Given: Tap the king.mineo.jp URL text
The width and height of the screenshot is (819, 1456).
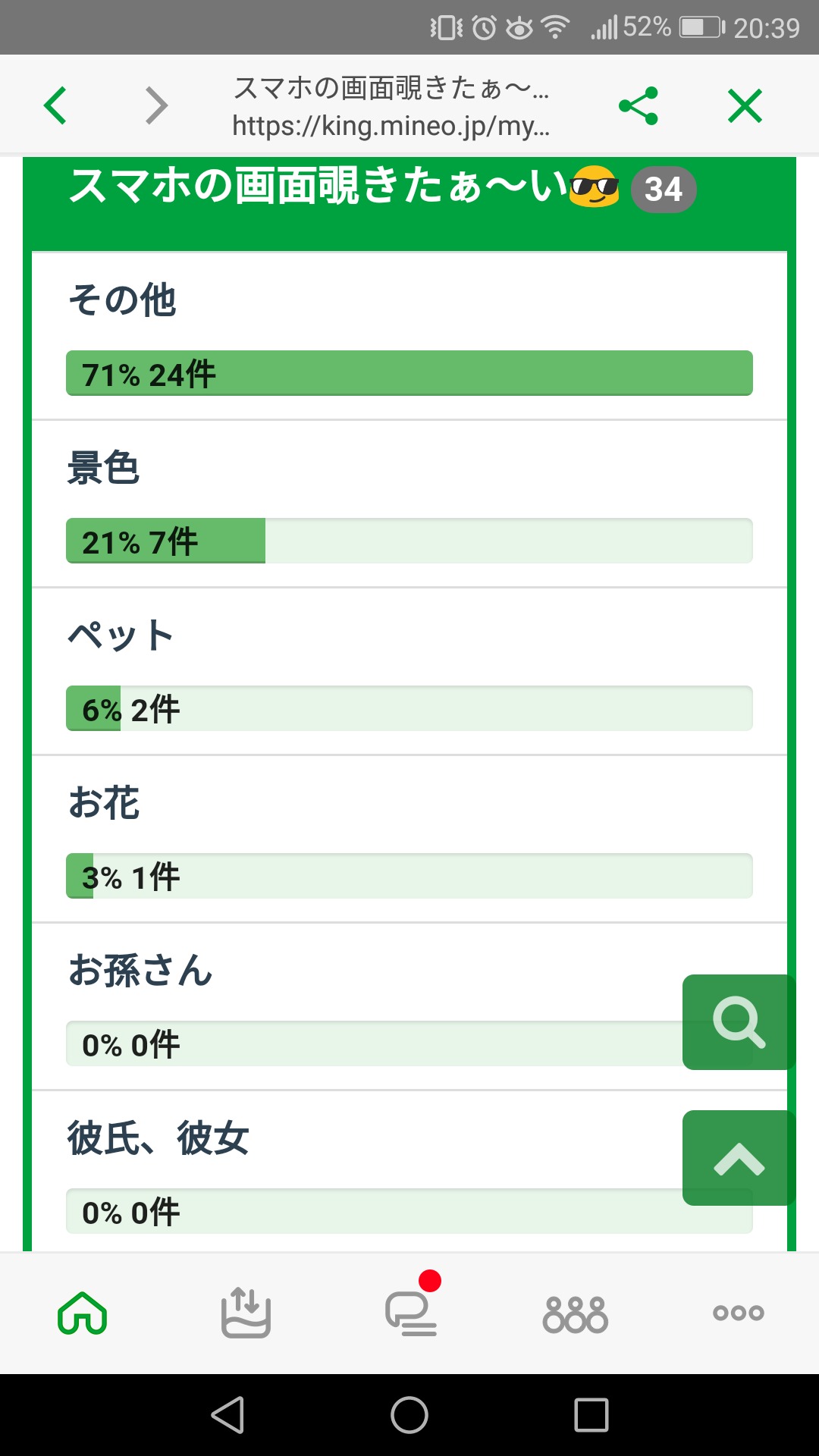Looking at the screenshot, I should point(391,126).
